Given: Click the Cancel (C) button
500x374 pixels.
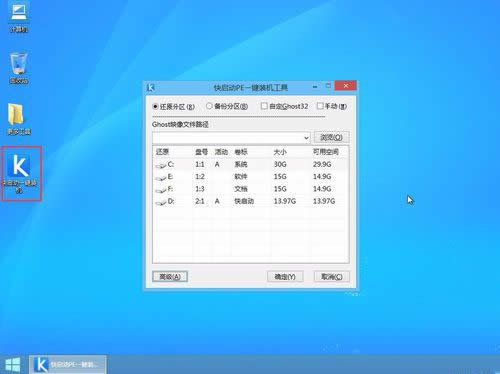Looking at the screenshot, I should [x=332, y=277].
